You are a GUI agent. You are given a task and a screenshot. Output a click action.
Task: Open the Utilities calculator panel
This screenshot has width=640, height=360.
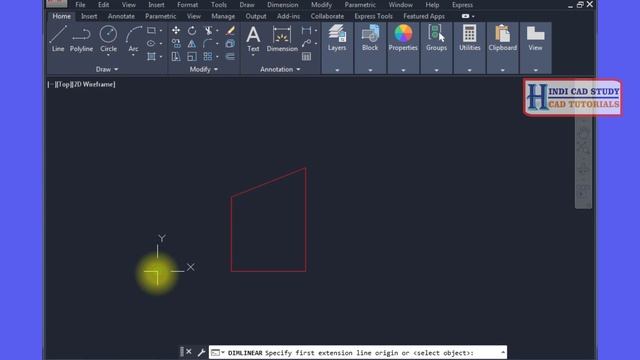(x=469, y=38)
